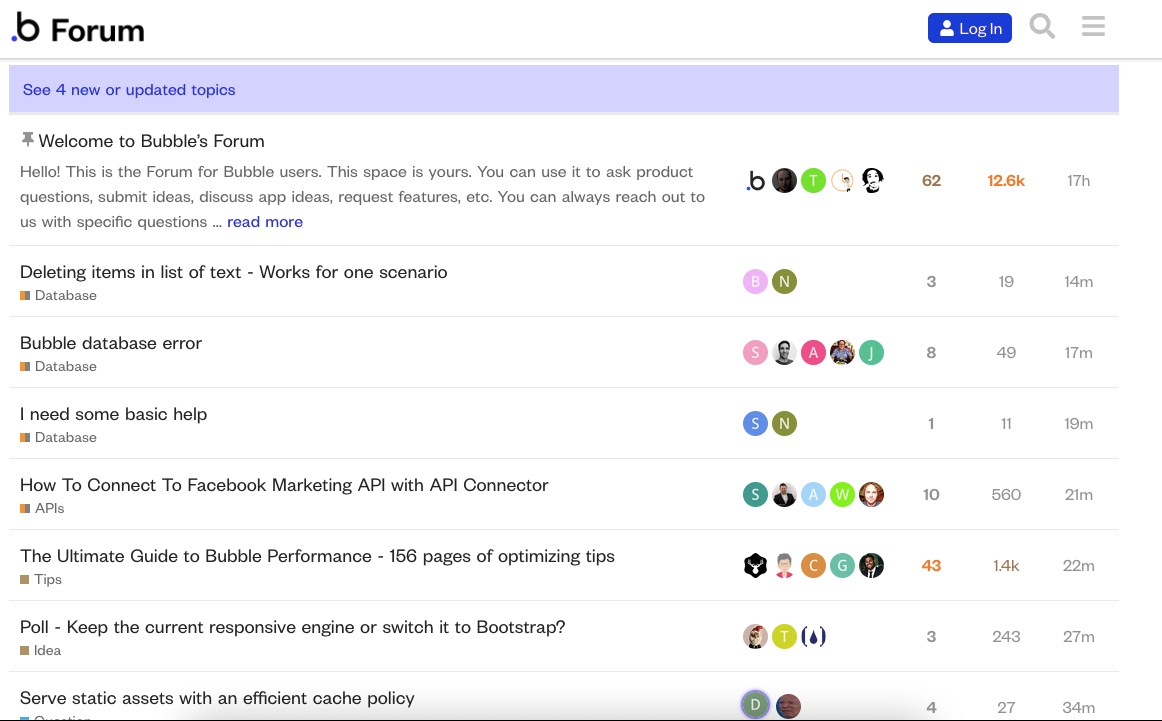The width and height of the screenshot is (1162, 721).
Task: Click the blue 'S' avatar on basic help topic
Action: click(x=755, y=424)
